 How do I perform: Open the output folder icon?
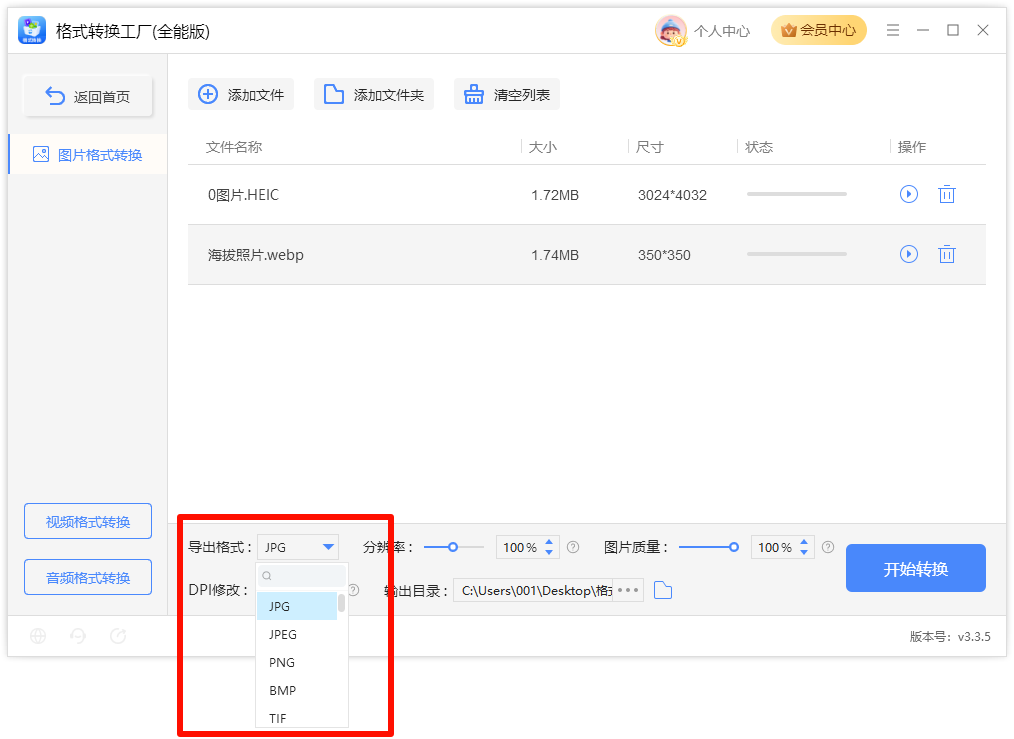pyautogui.click(x=663, y=590)
